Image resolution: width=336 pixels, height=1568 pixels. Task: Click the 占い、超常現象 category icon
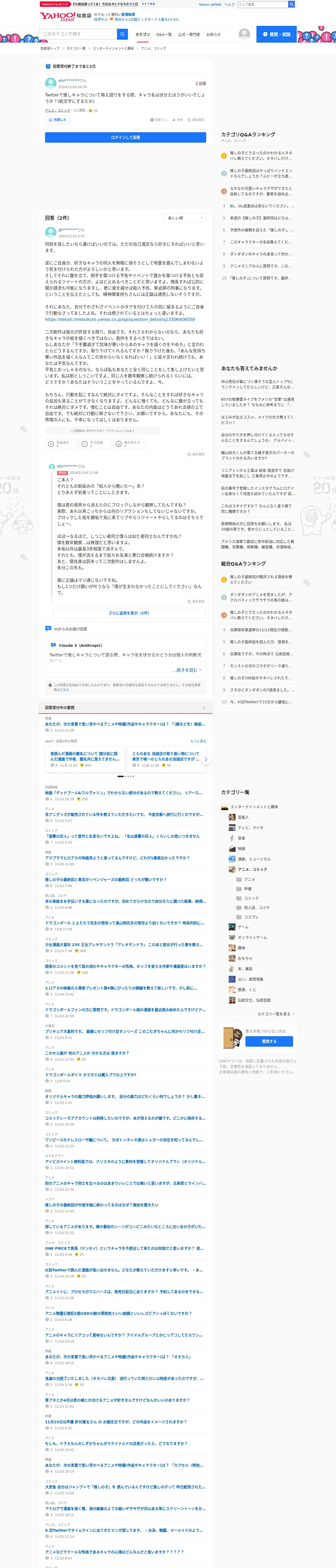tap(232, 979)
